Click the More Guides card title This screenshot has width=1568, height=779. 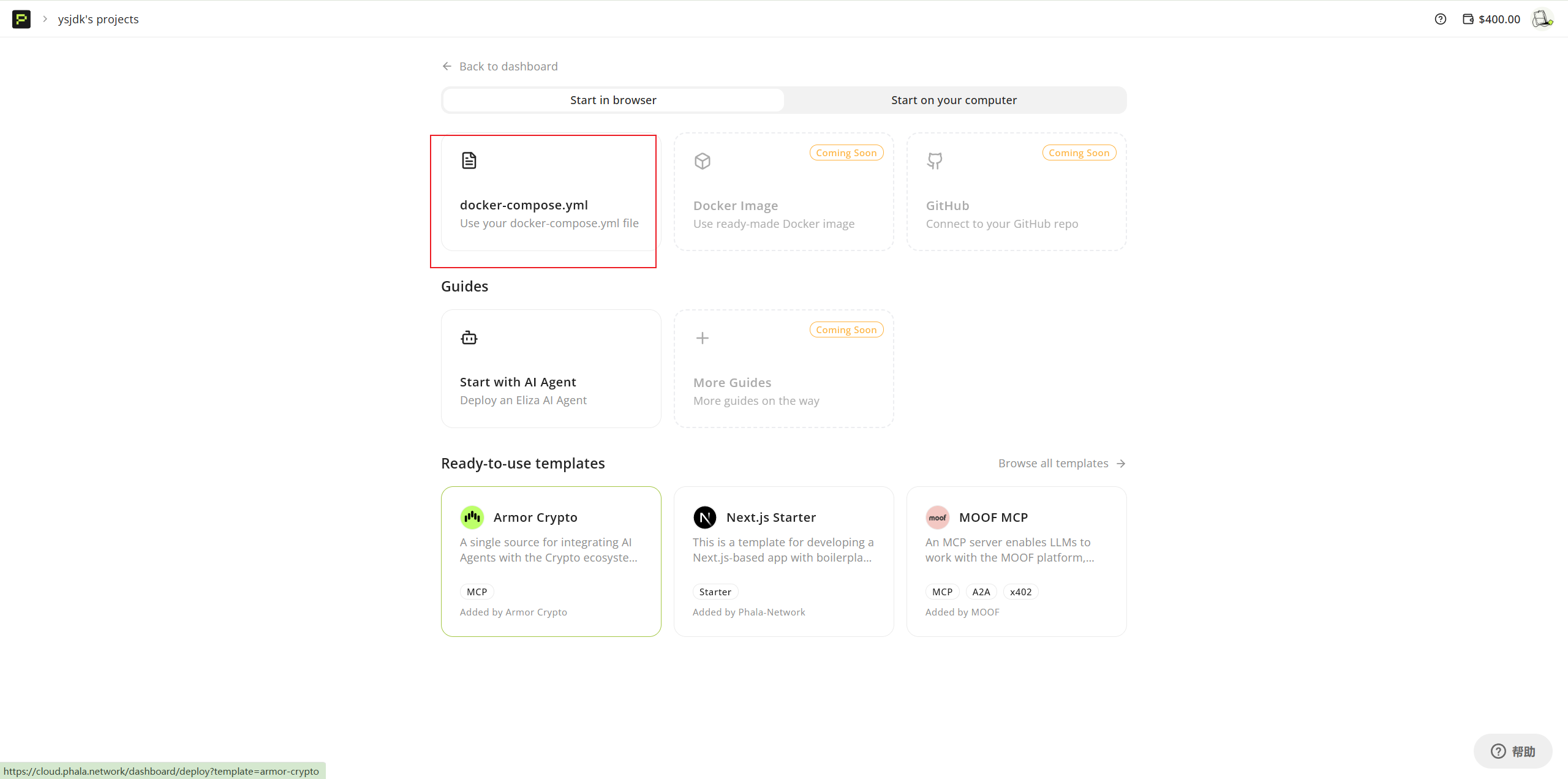tap(733, 383)
